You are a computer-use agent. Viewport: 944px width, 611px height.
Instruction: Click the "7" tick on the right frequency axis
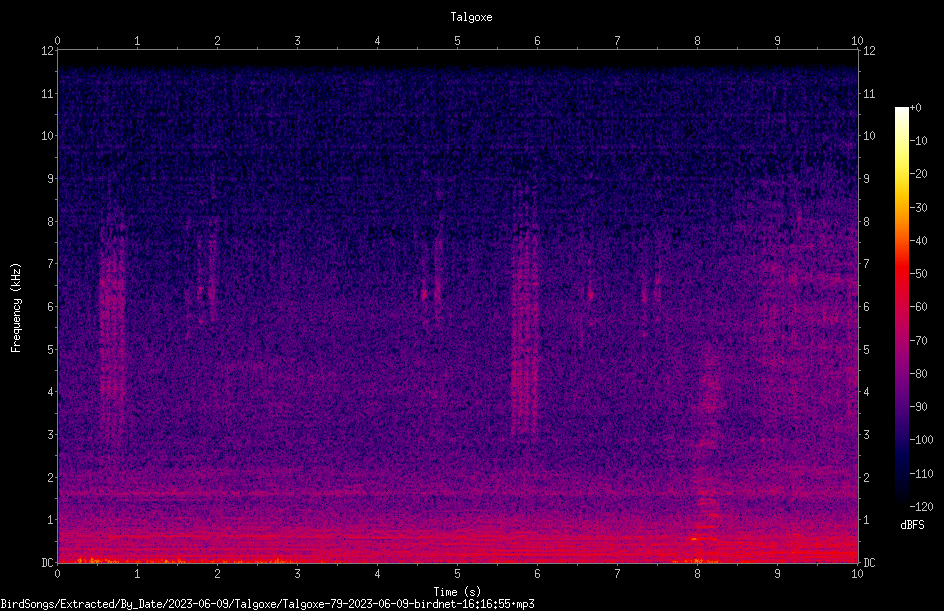[866, 264]
